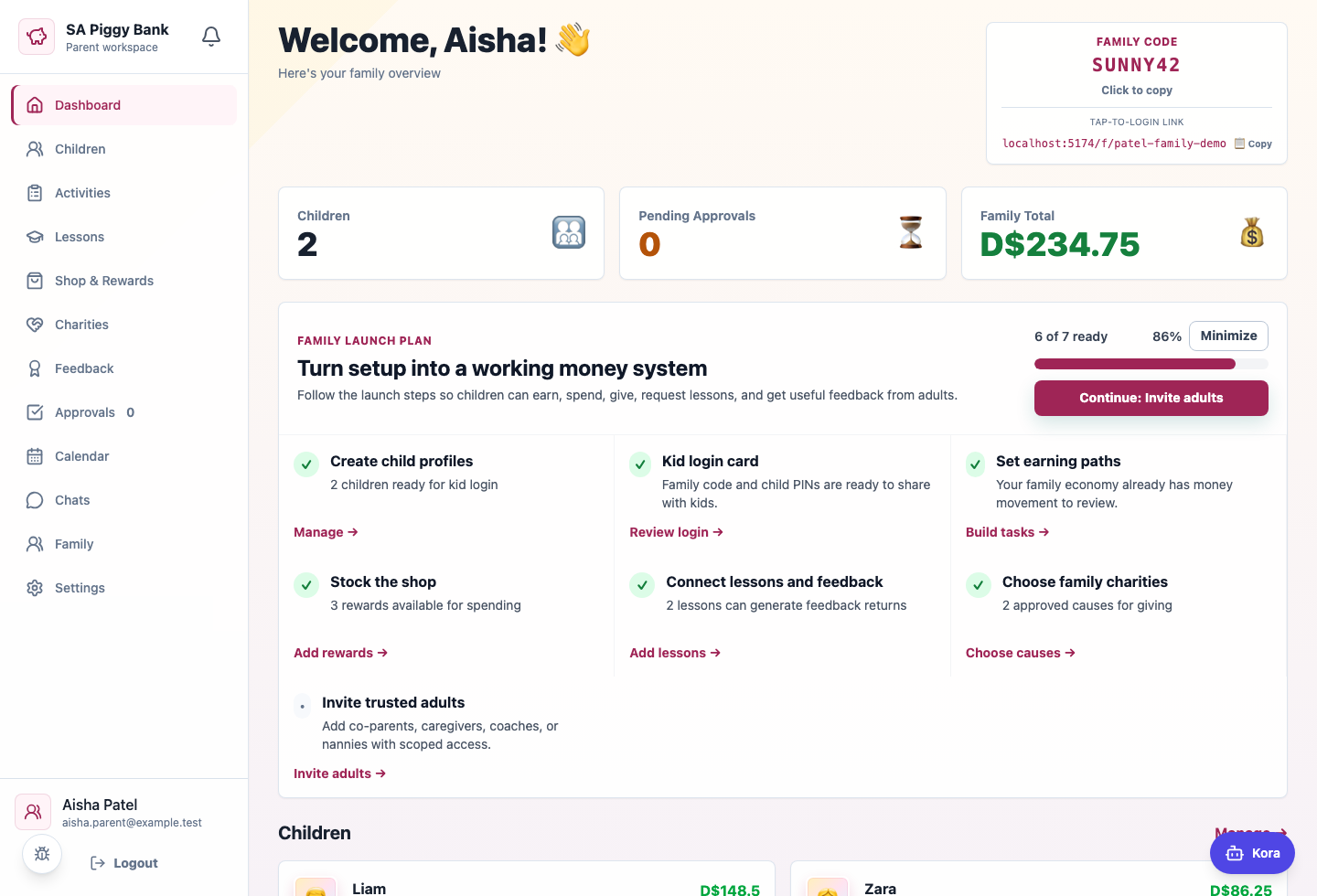The width and height of the screenshot is (1317, 896).
Task: Click the Add rewards link
Action: (x=340, y=653)
